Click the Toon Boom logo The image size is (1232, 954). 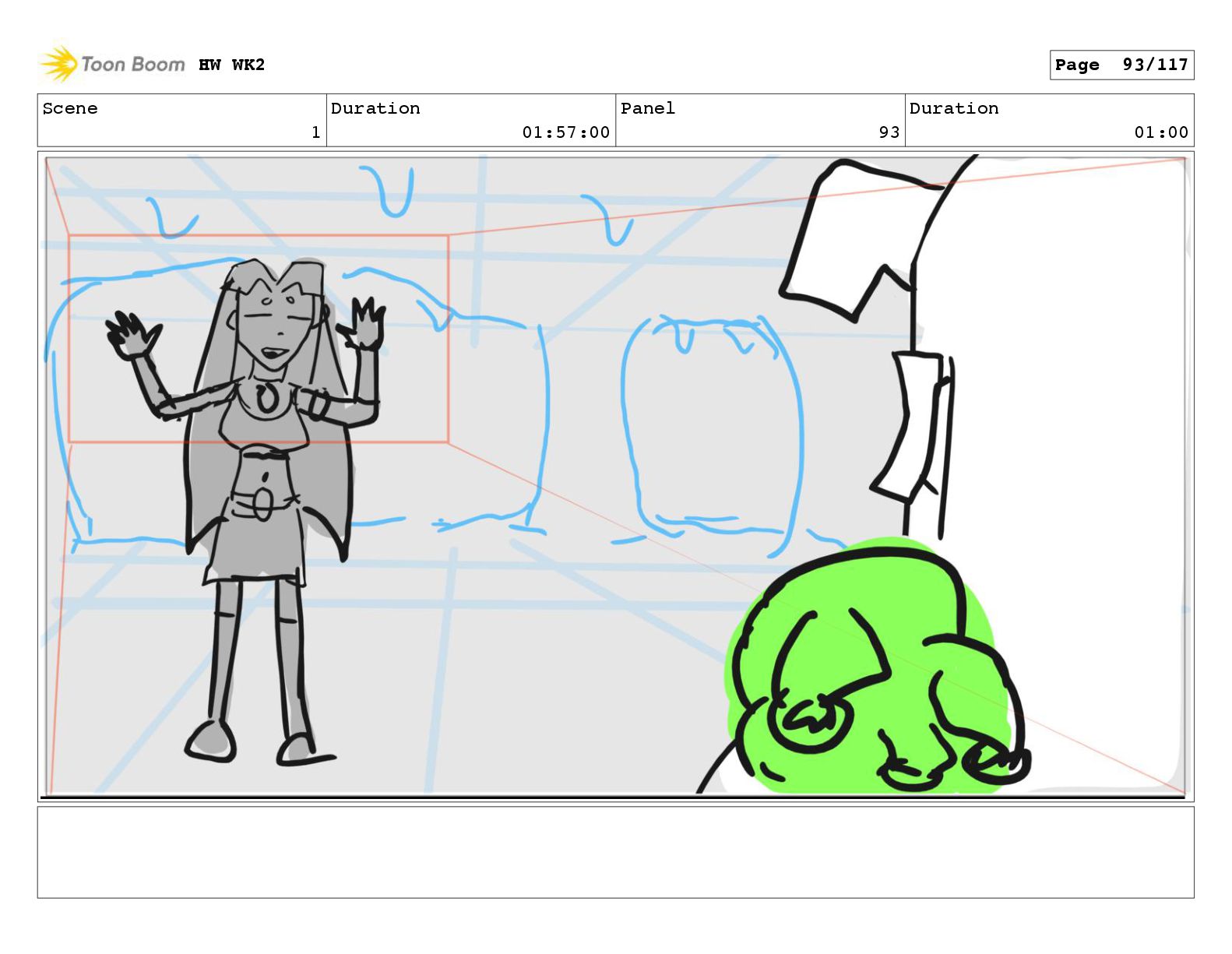click(x=113, y=64)
